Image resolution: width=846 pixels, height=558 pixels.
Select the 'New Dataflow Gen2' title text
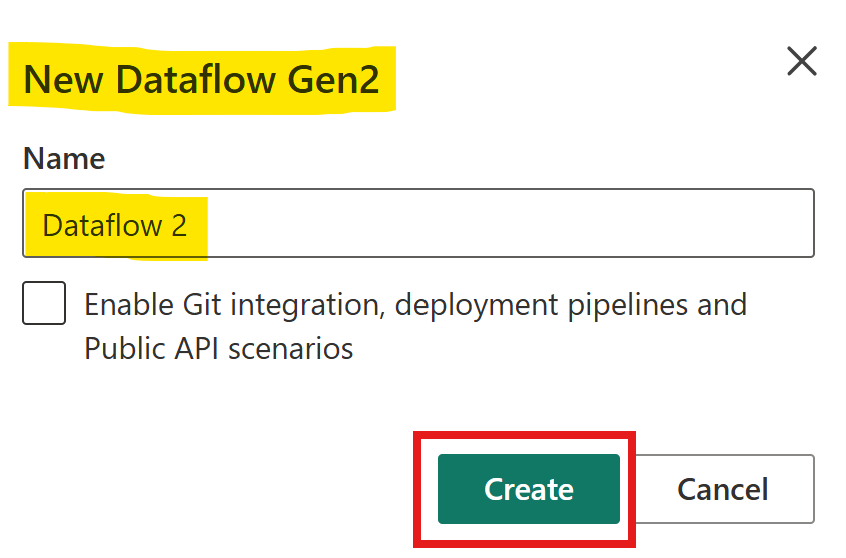202,80
